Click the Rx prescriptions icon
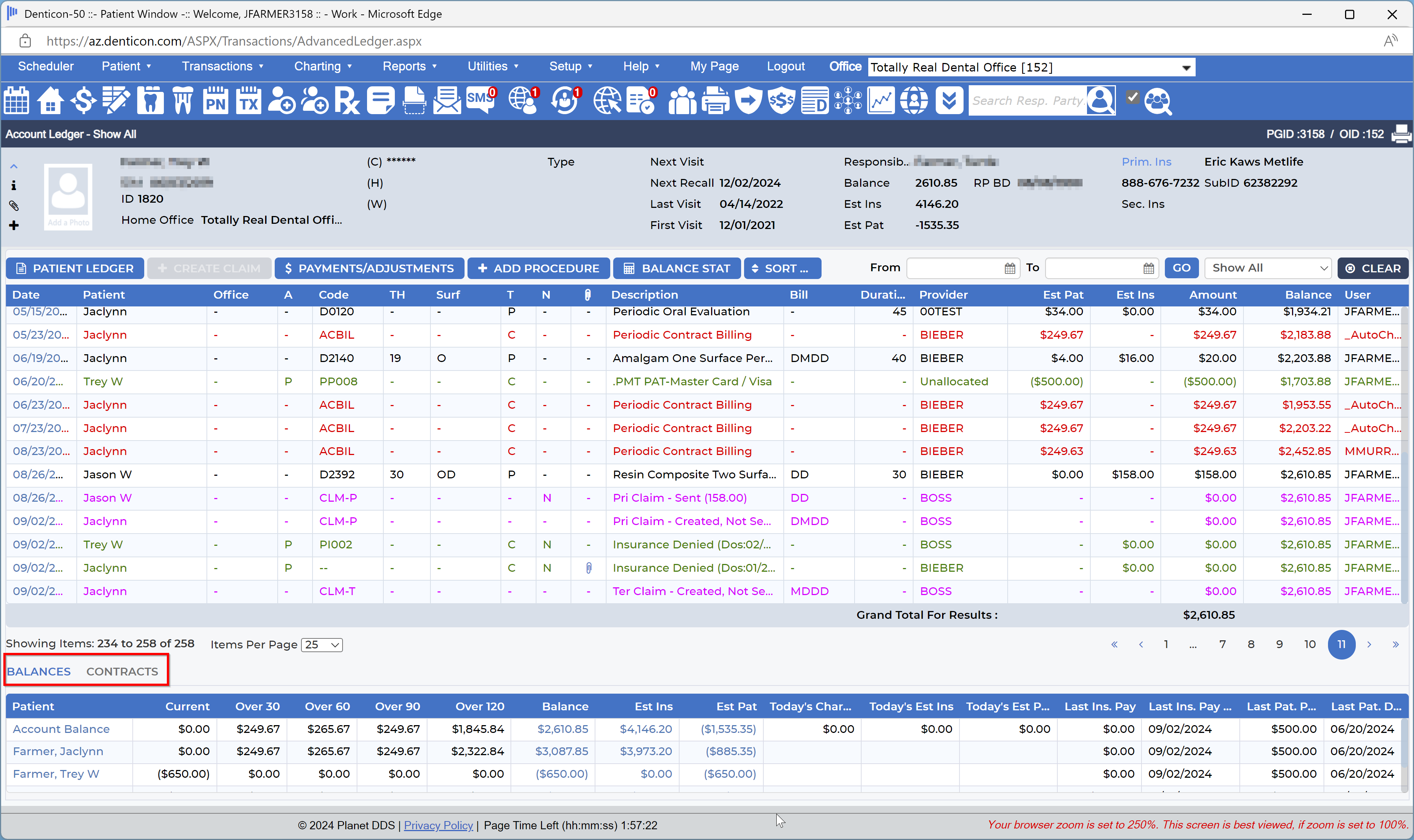 (347, 100)
